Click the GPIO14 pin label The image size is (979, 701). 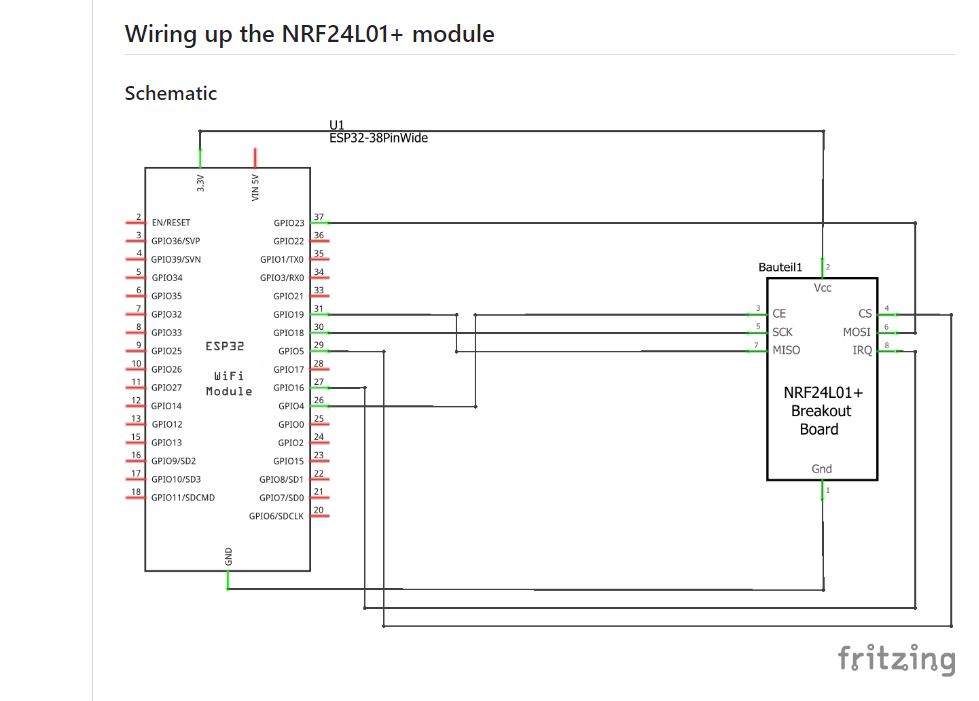point(166,406)
